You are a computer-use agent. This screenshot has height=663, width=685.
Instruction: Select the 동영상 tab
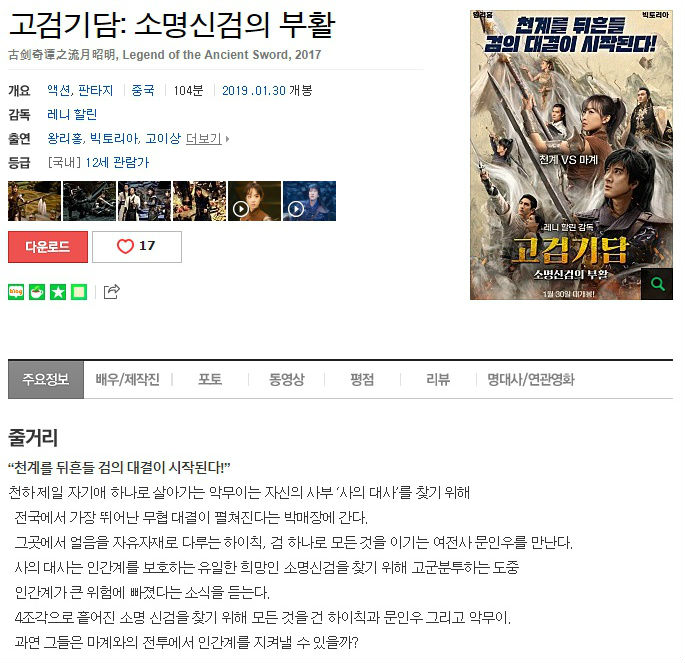click(x=287, y=379)
